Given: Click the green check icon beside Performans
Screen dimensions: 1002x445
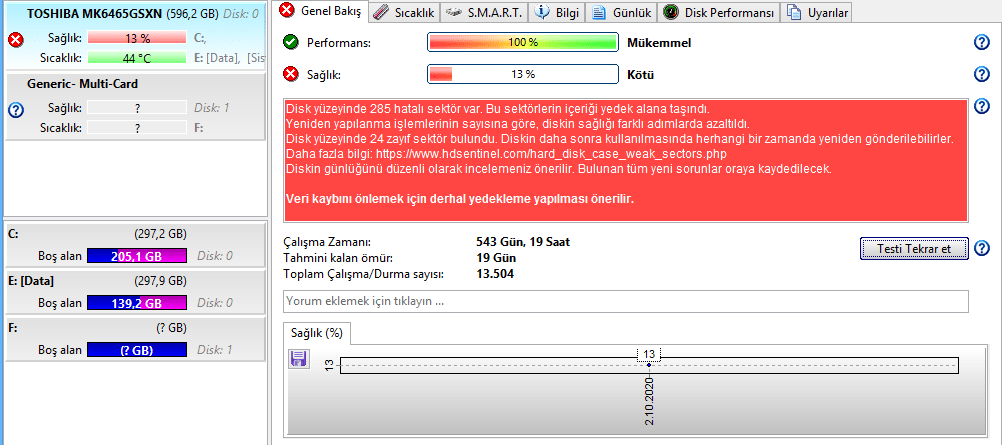Looking at the screenshot, I should pos(291,43).
